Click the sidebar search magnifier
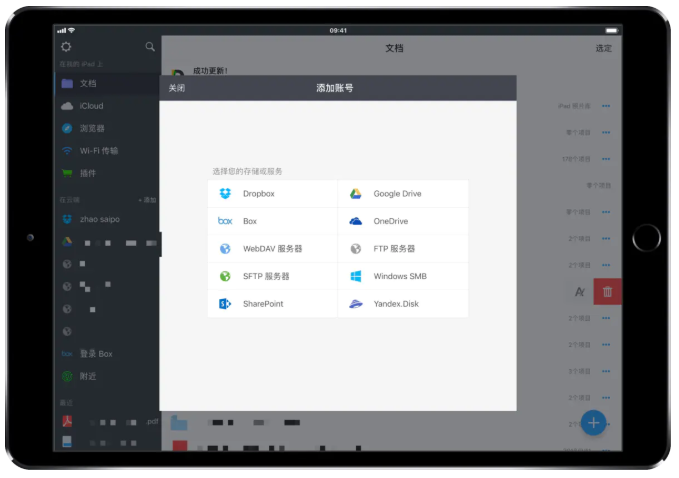Viewport: 679px width, 478px height. (x=150, y=47)
